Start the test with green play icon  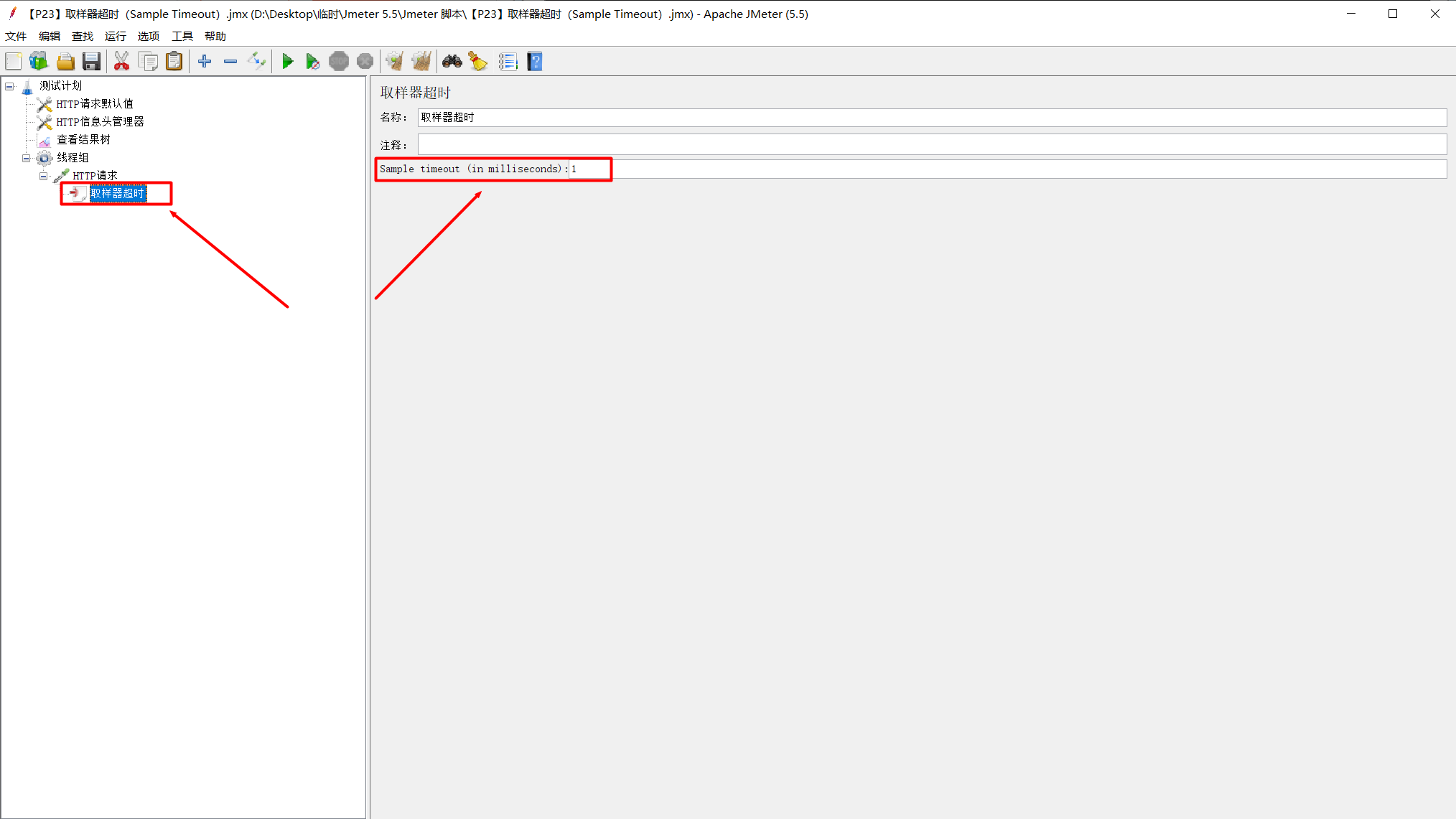pyautogui.click(x=288, y=62)
